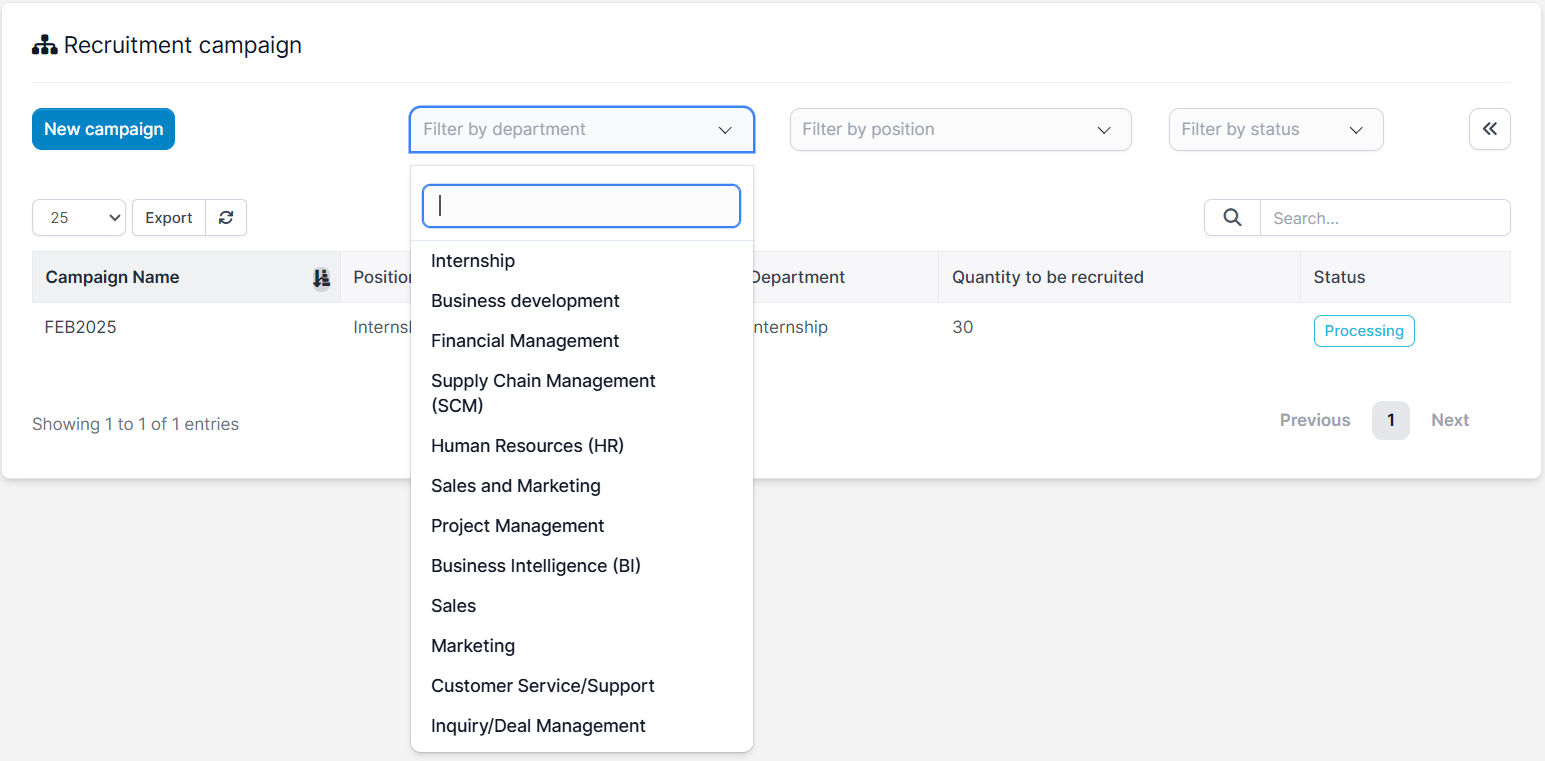Click the Campaign Name sort icon
This screenshot has height=761, width=1545.
[x=321, y=278]
